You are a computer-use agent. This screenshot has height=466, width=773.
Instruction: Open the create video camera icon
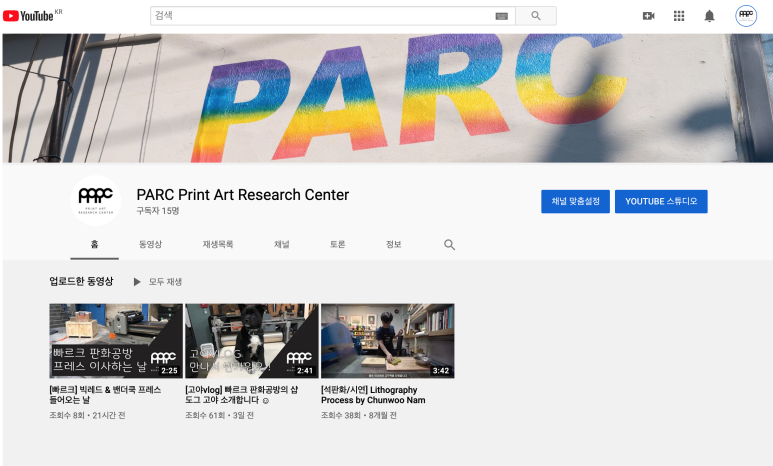pyautogui.click(x=648, y=16)
